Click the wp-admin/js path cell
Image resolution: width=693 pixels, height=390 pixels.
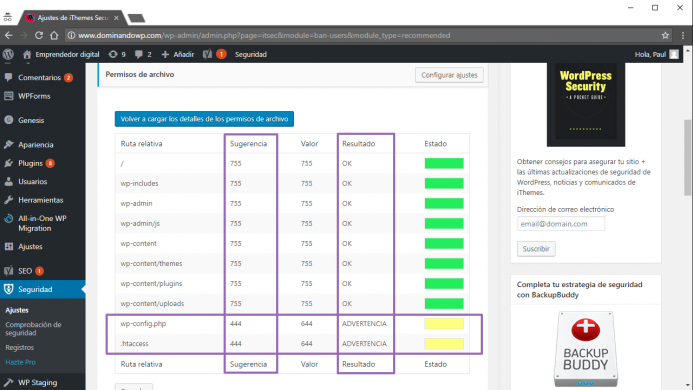click(x=140, y=224)
